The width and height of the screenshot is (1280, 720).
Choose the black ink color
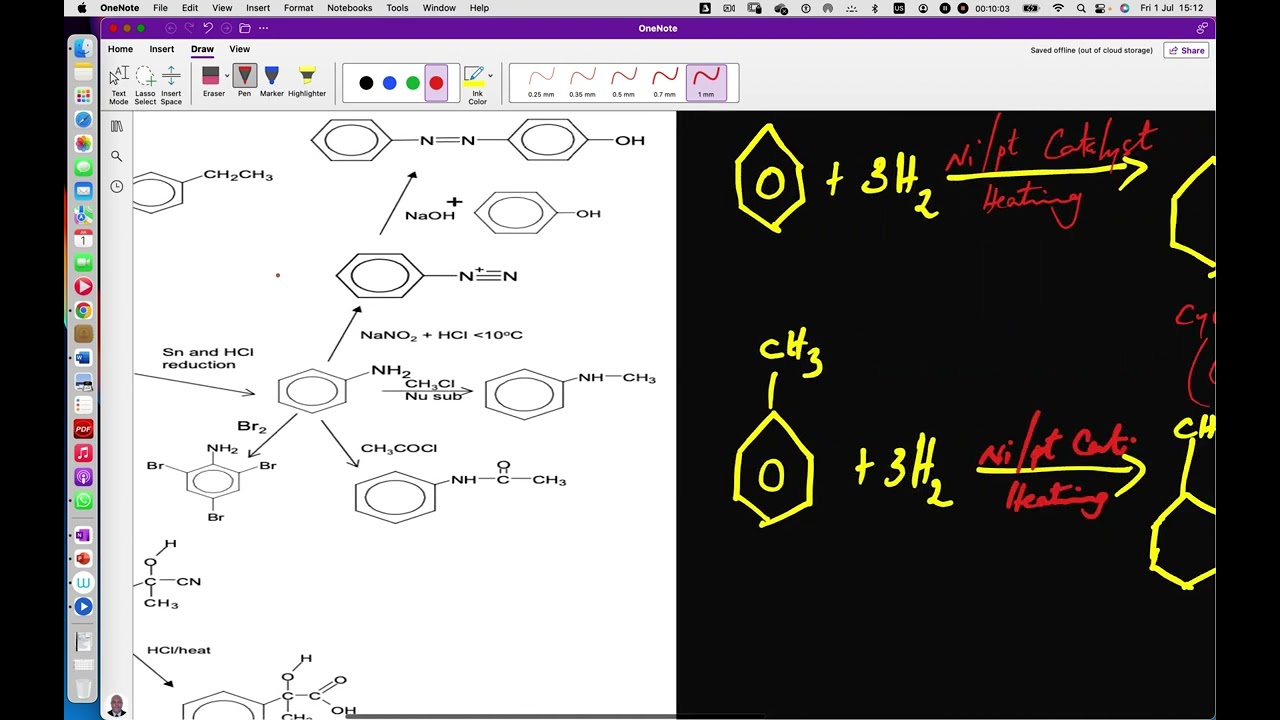coord(366,83)
